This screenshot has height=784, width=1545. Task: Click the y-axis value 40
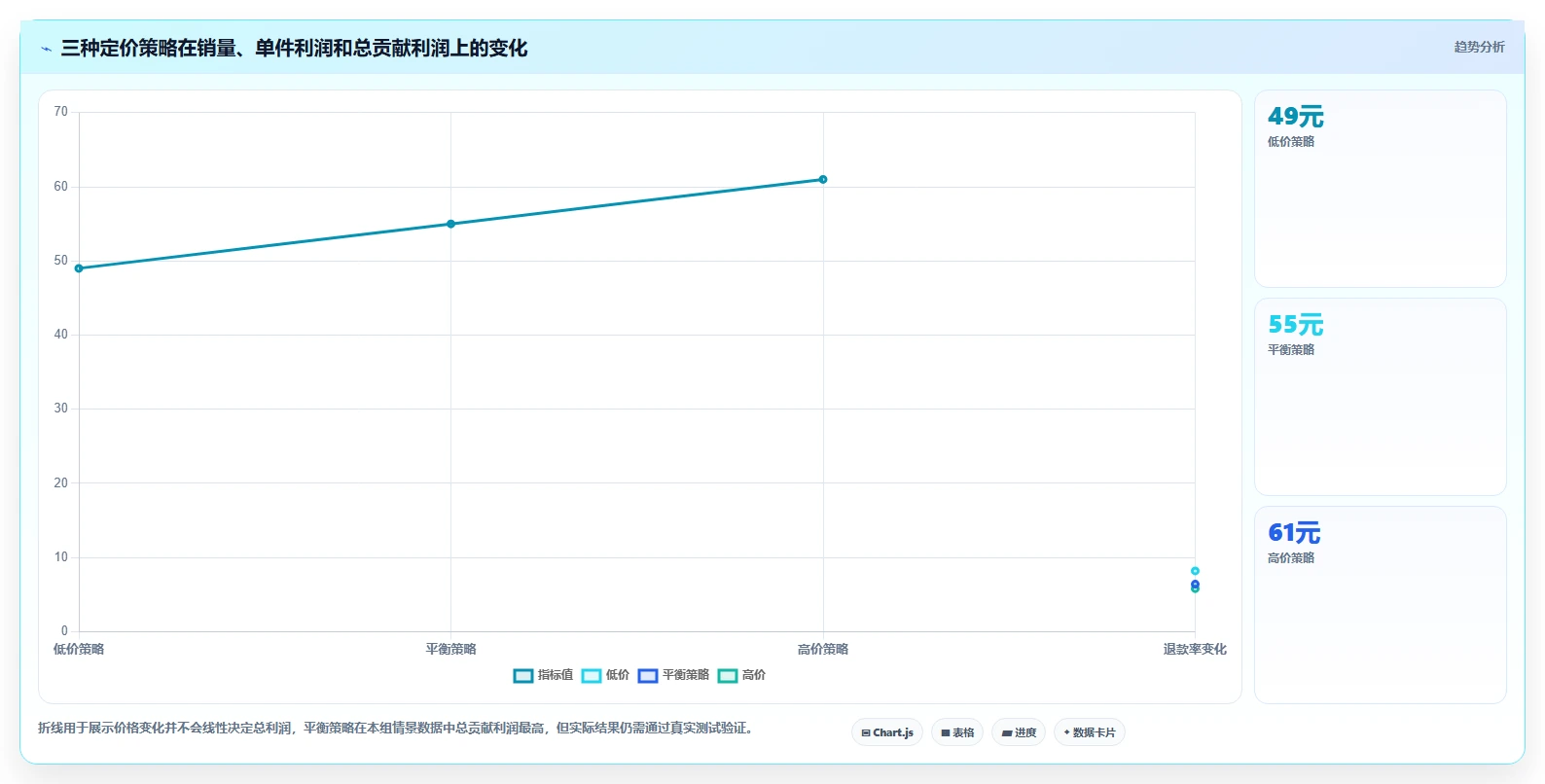60,334
